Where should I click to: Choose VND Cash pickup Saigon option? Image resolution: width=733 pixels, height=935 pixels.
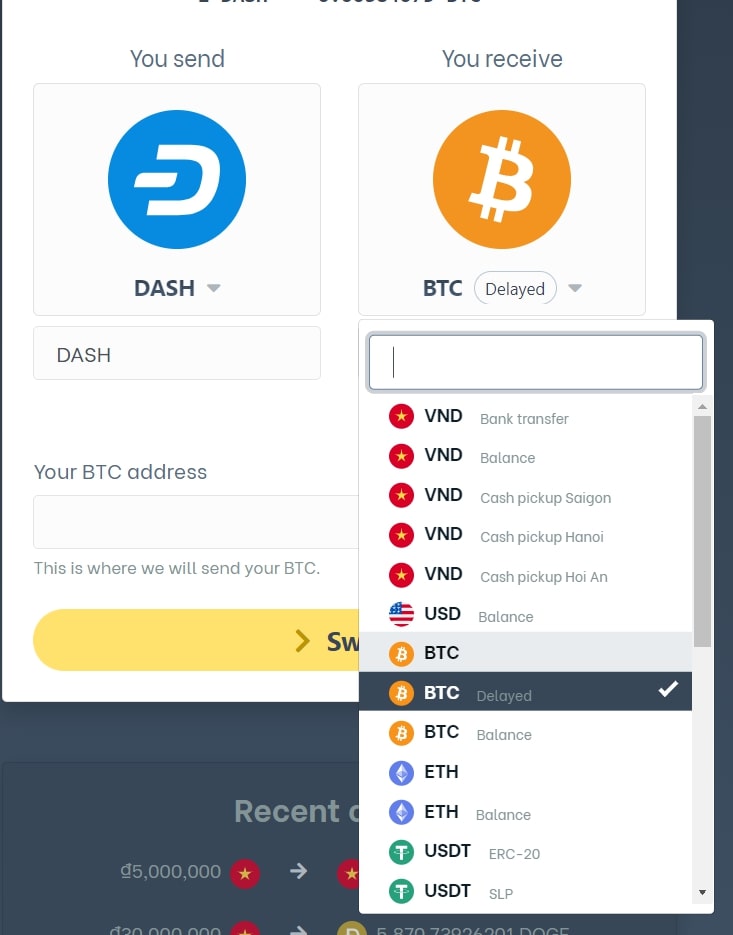coord(525,496)
